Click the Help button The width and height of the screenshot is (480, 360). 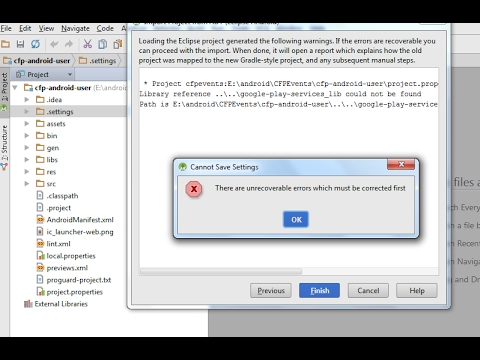click(417, 291)
